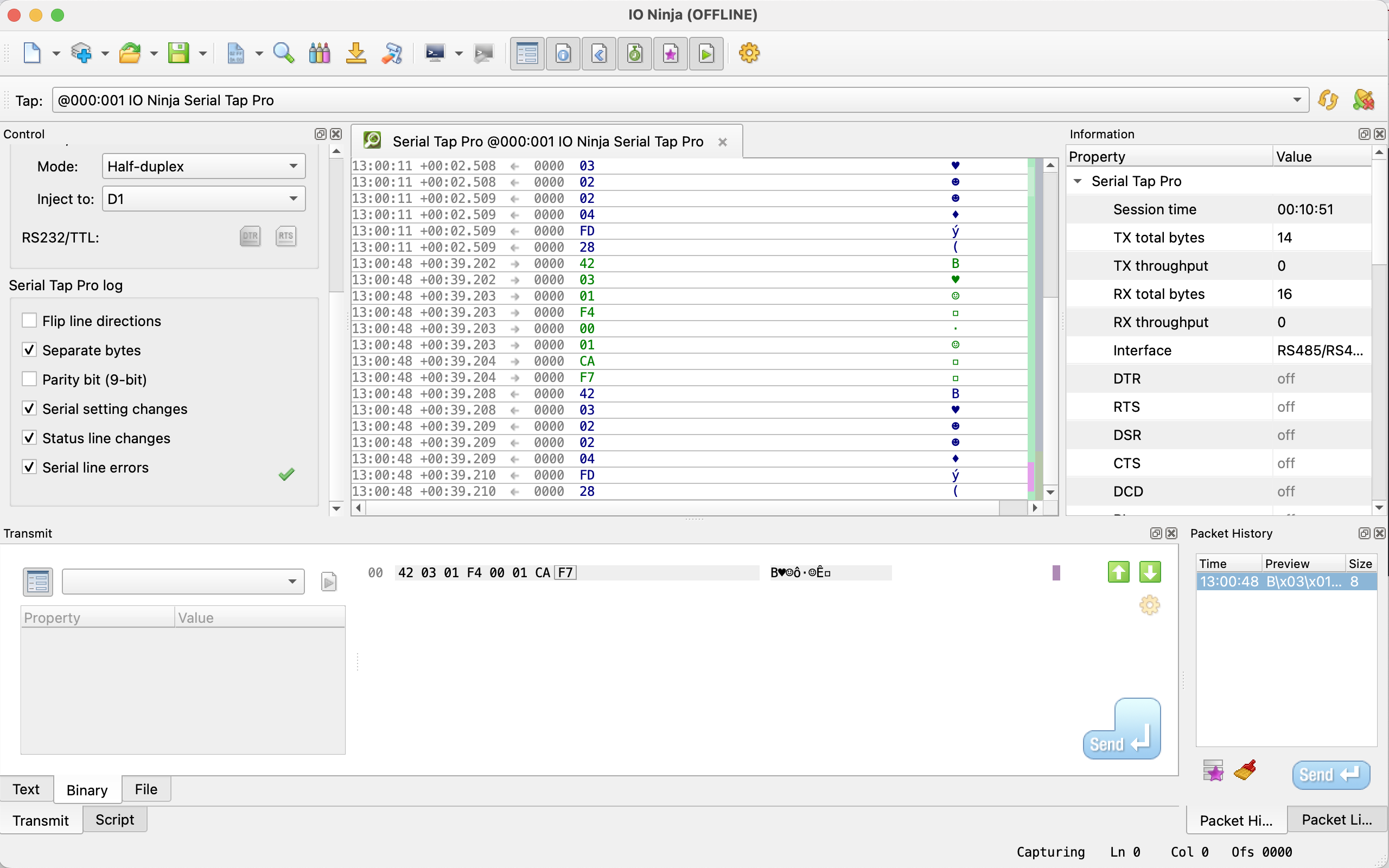The width and height of the screenshot is (1389, 868).
Task: Click the log horizontal scrollbar right arrow
Action: point(1035,507)
